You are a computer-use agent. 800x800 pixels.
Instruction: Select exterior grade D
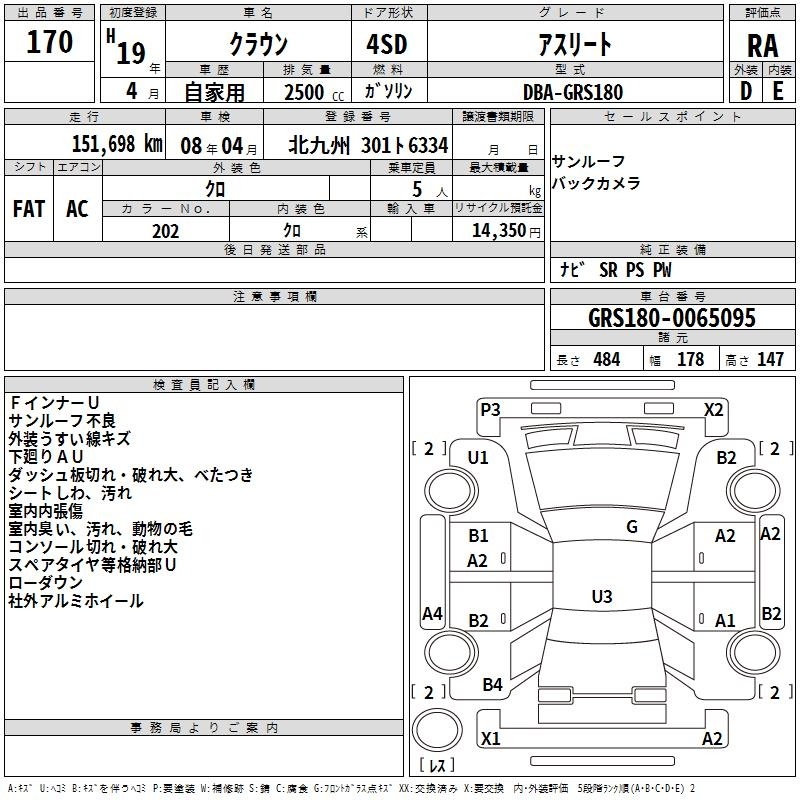(745, 92)
